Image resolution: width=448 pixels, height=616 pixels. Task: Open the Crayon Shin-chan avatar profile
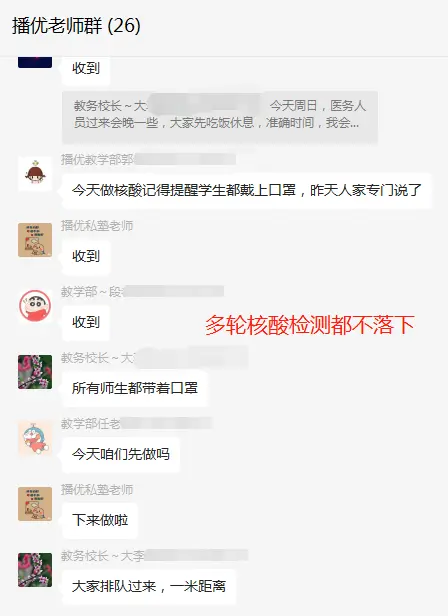(35, 306)
